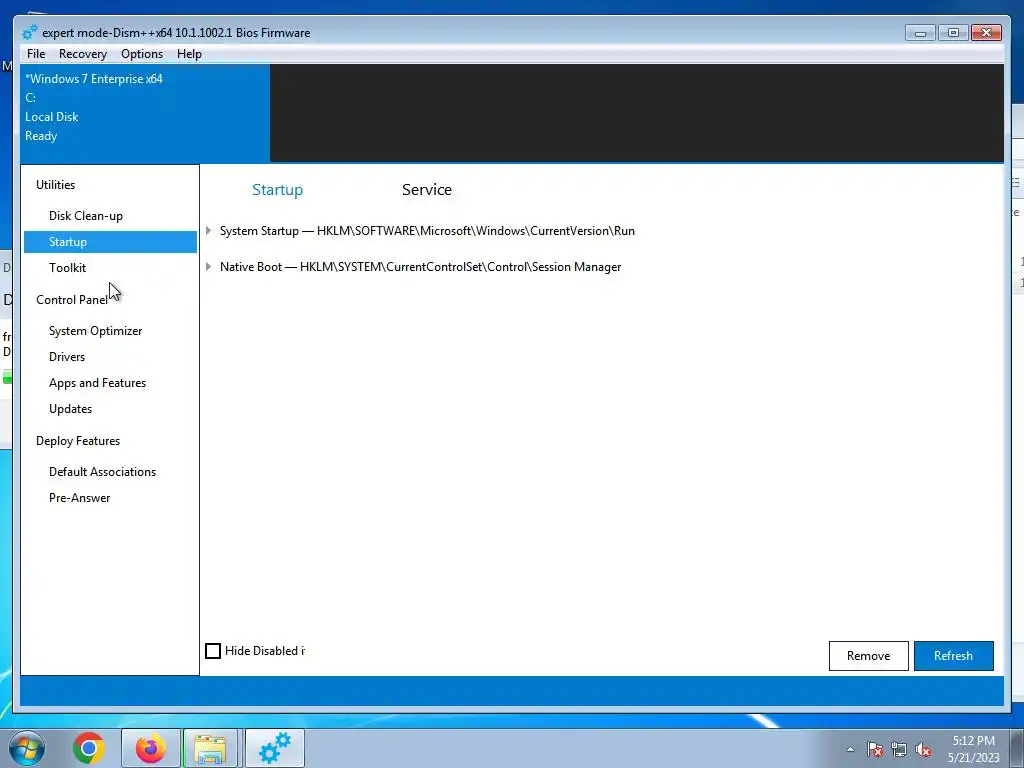Toggle the Hide Disabled checkbox
This screenshot has height=768, width=1024.
(x=213, y=651)
